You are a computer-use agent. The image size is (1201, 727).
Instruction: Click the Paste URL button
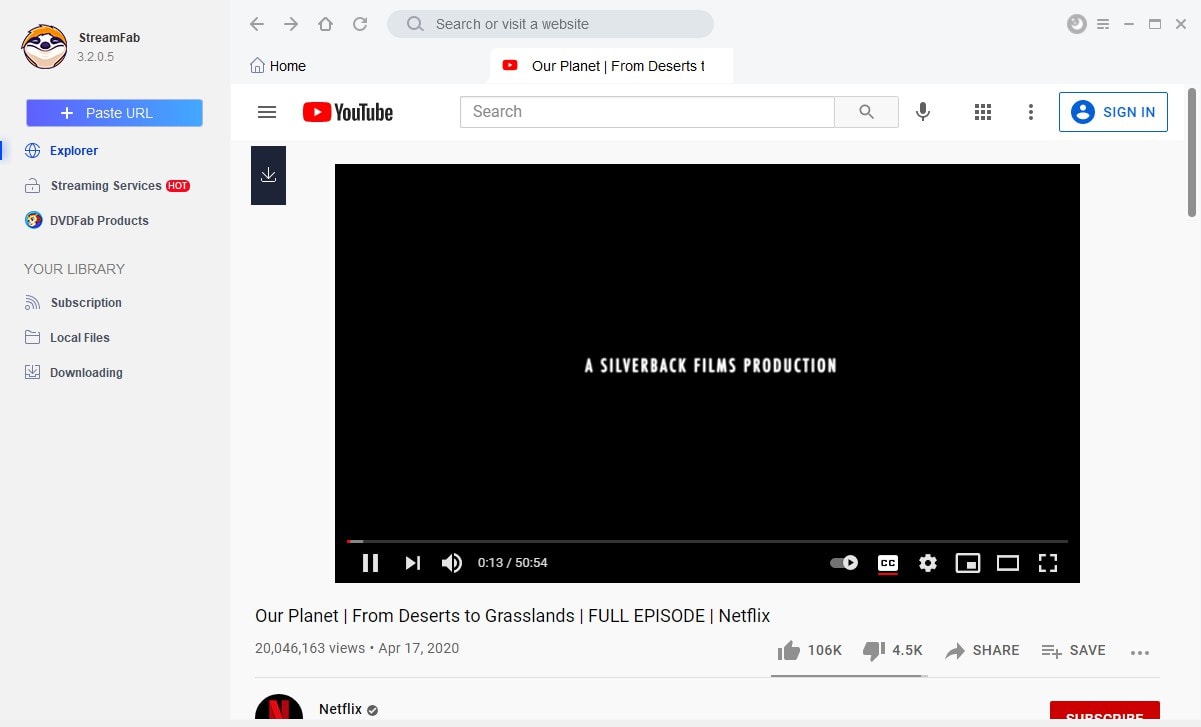click(x=114, y=113)
